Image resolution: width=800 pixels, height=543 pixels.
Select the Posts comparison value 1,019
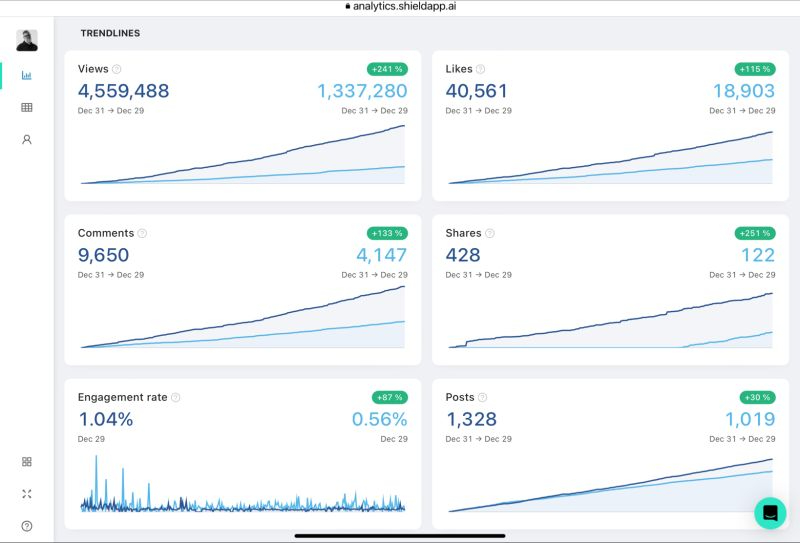(x=751, y=419)
